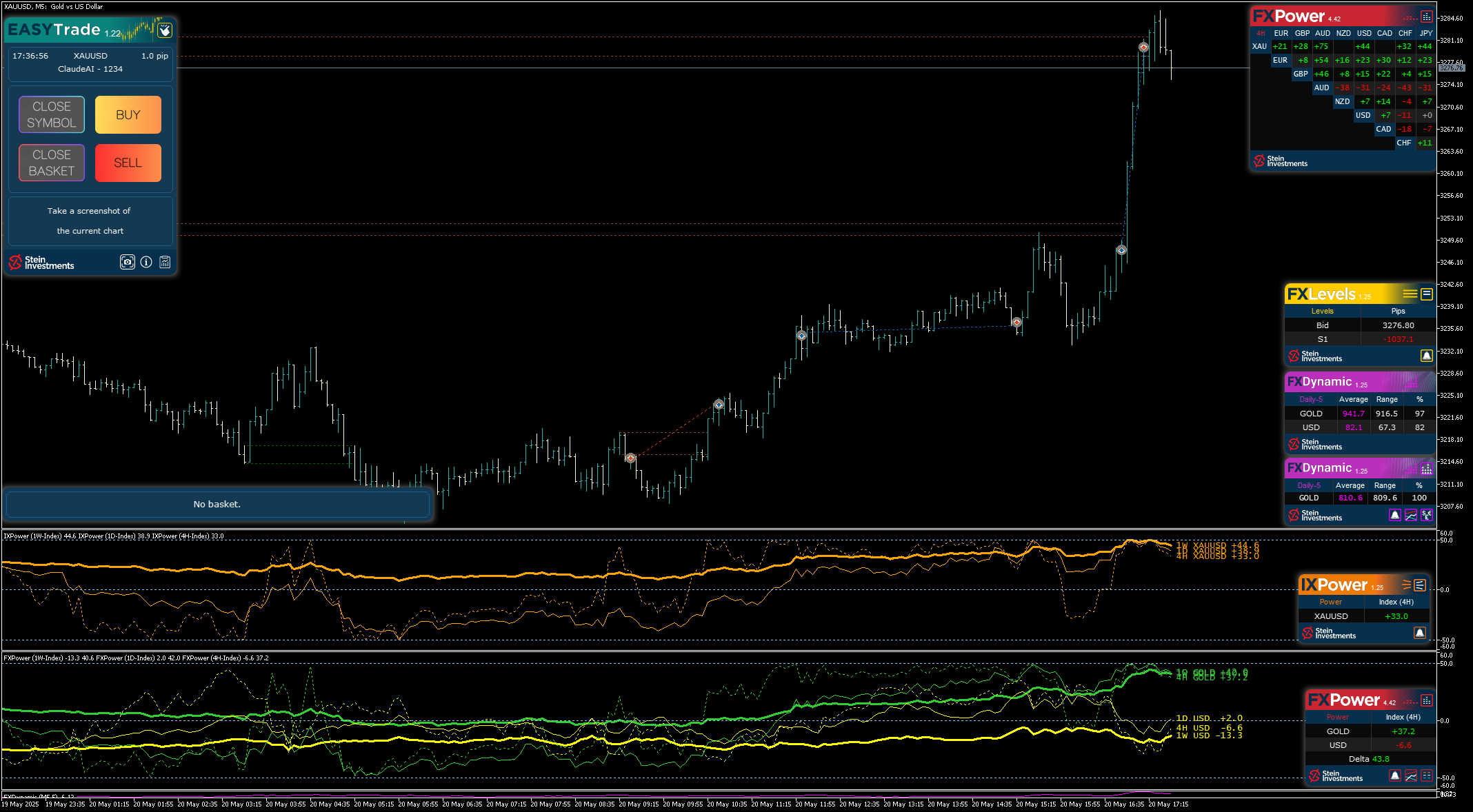Click FXLevels alert bell icon
1473x812 pixels.
click(1427, 356)
